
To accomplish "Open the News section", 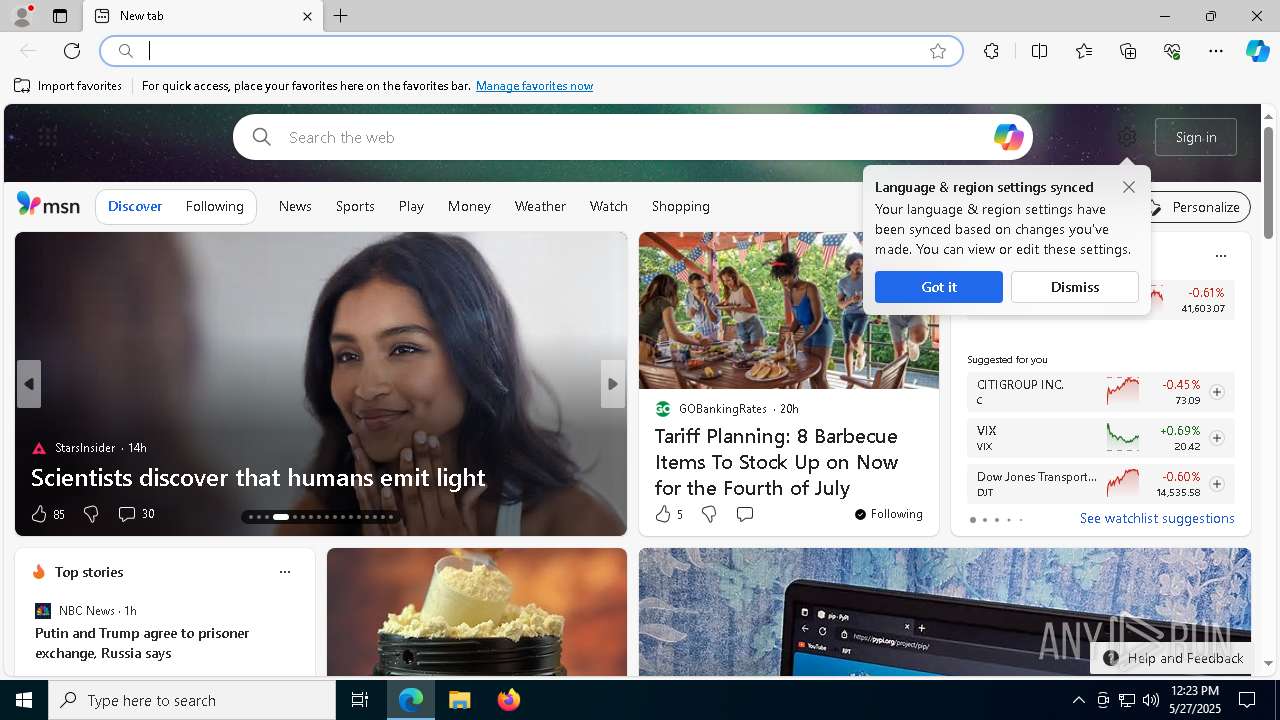I will point(295,206).
